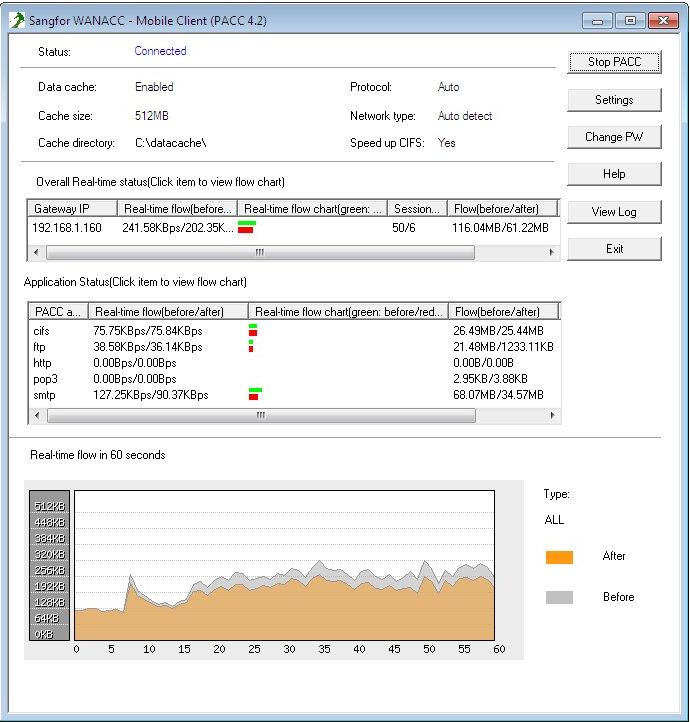Viewport: 690px width, 722px height.
Task: Click the 60-second real-time flow graph
Action: click(x=284, y=565)
